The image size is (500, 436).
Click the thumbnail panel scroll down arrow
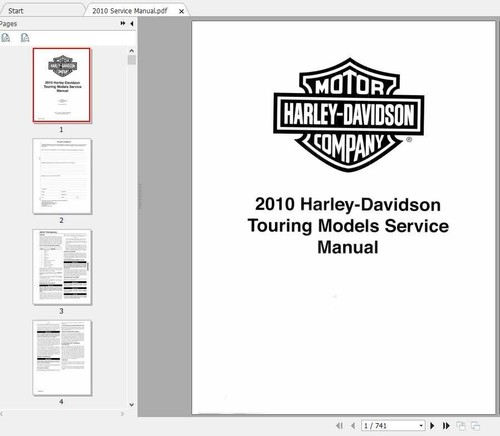tap(132, 405)
